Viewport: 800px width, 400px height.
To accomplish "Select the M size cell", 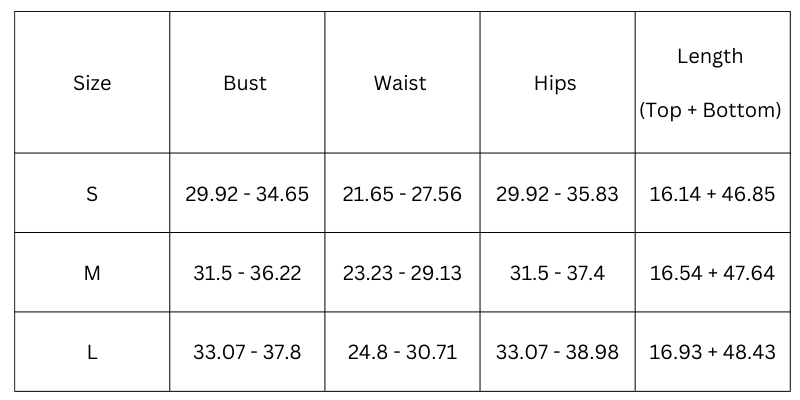I will (x=92, y=273).
